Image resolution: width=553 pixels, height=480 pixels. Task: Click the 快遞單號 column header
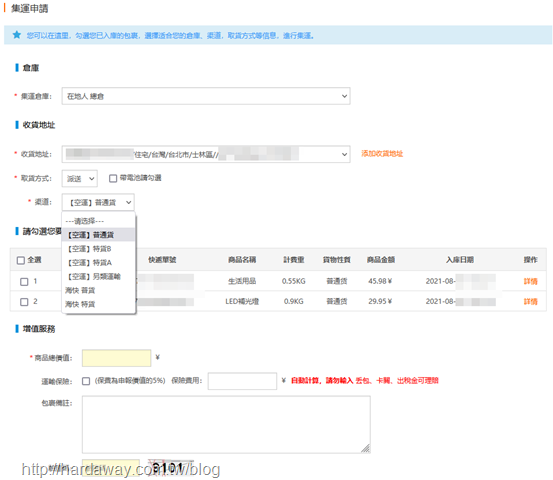click(162, 260)
